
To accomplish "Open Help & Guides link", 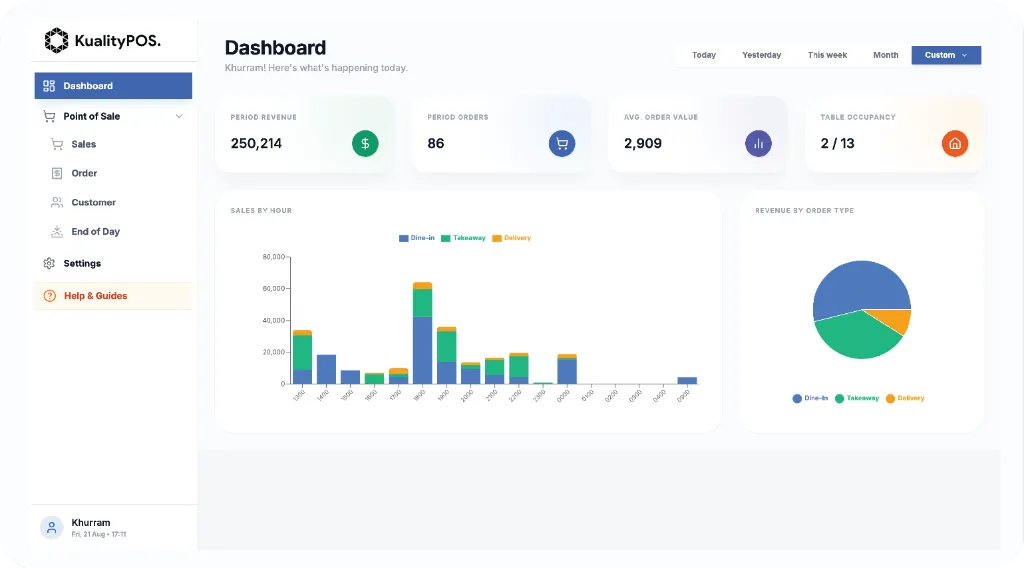I will coord(113,296).
